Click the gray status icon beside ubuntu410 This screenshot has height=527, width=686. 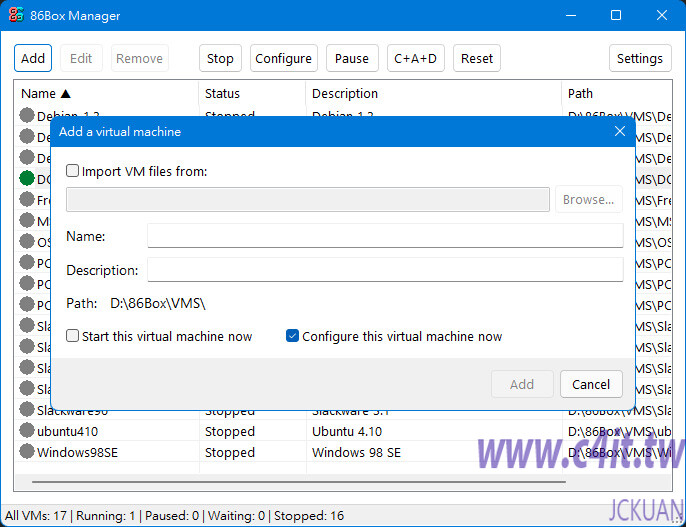[27, 430]
